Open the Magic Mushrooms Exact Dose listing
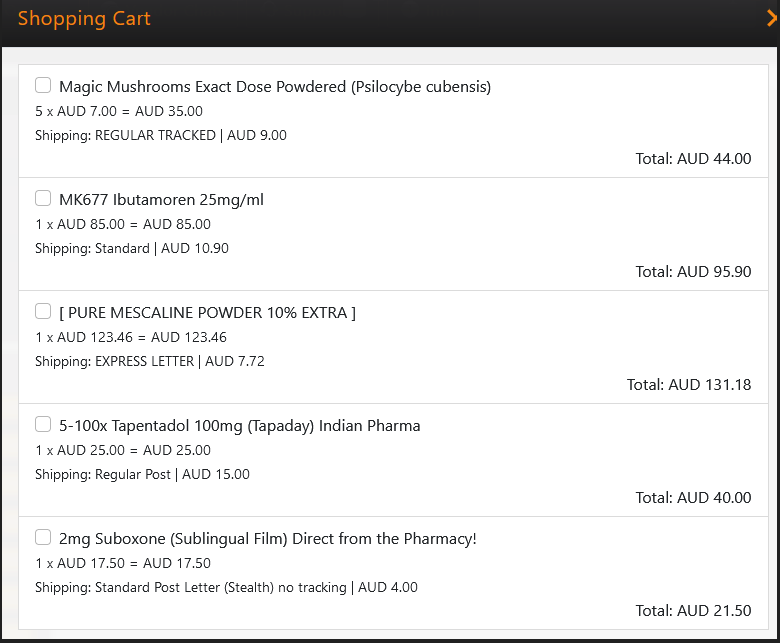This screenshot has height=643, width=780. tap(275, 87)
